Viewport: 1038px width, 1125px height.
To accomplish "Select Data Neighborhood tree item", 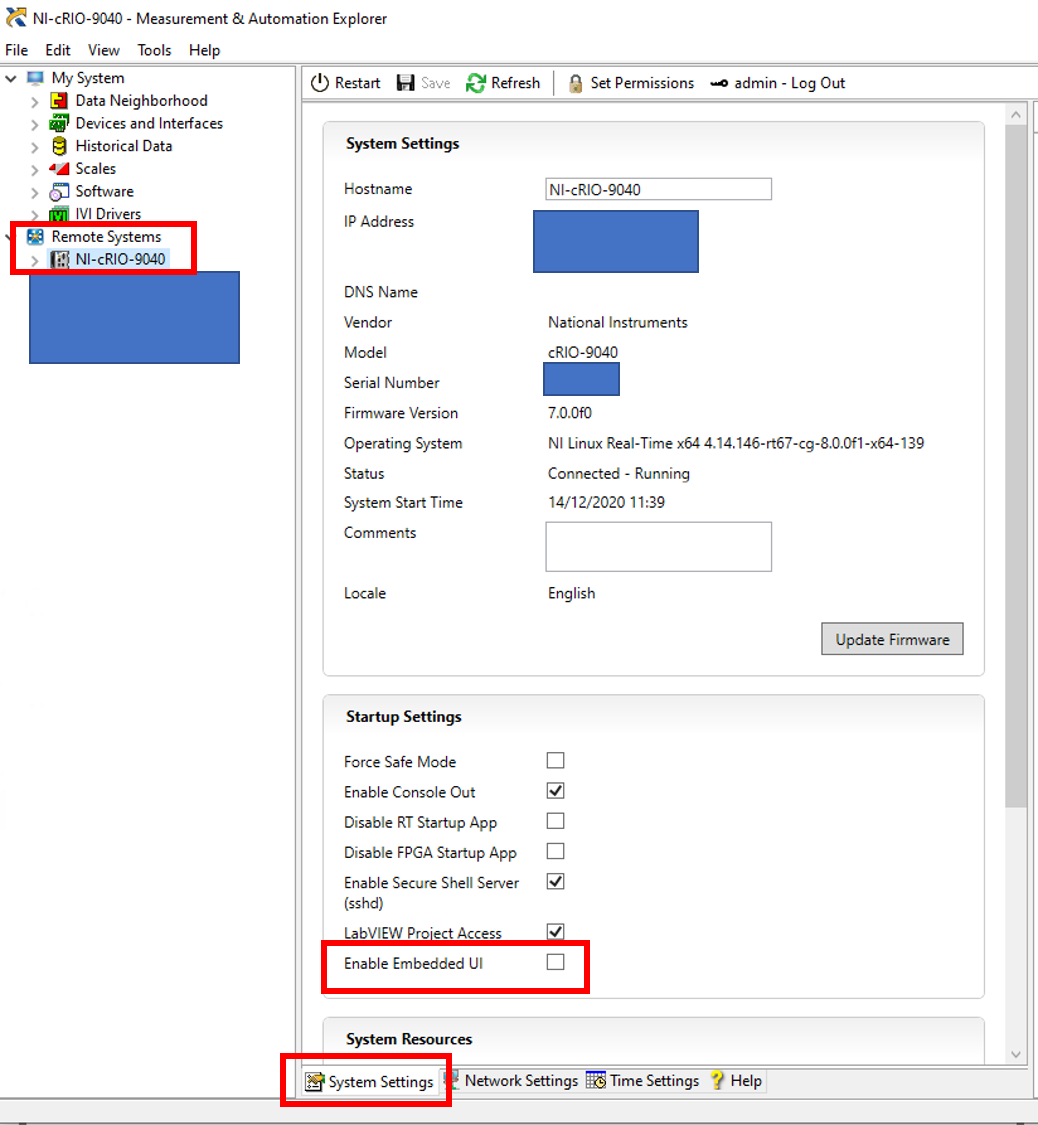I will point(141,100).
